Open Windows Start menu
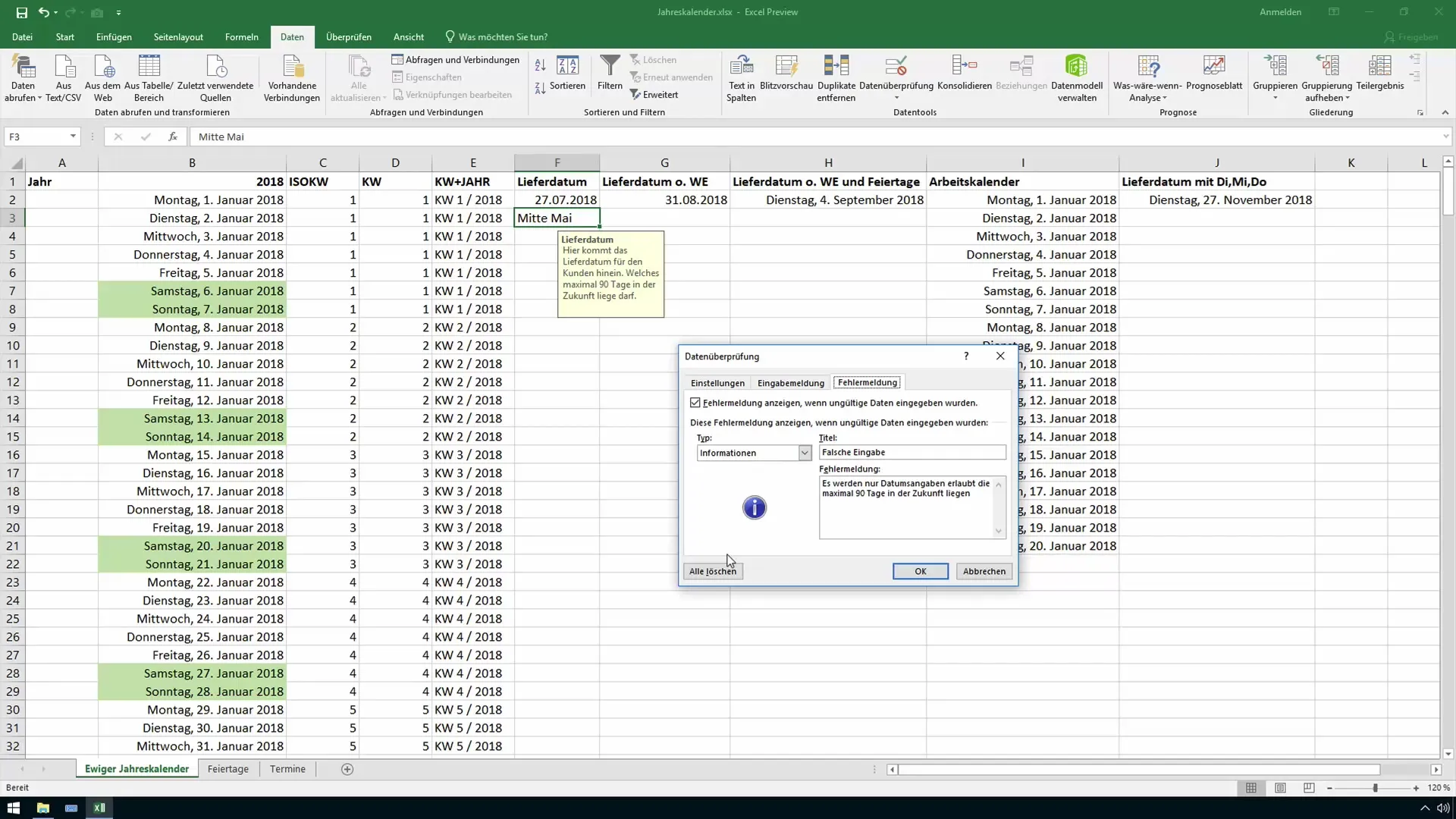The height and width of the screenshot is (819, 1456). [14, 808]
